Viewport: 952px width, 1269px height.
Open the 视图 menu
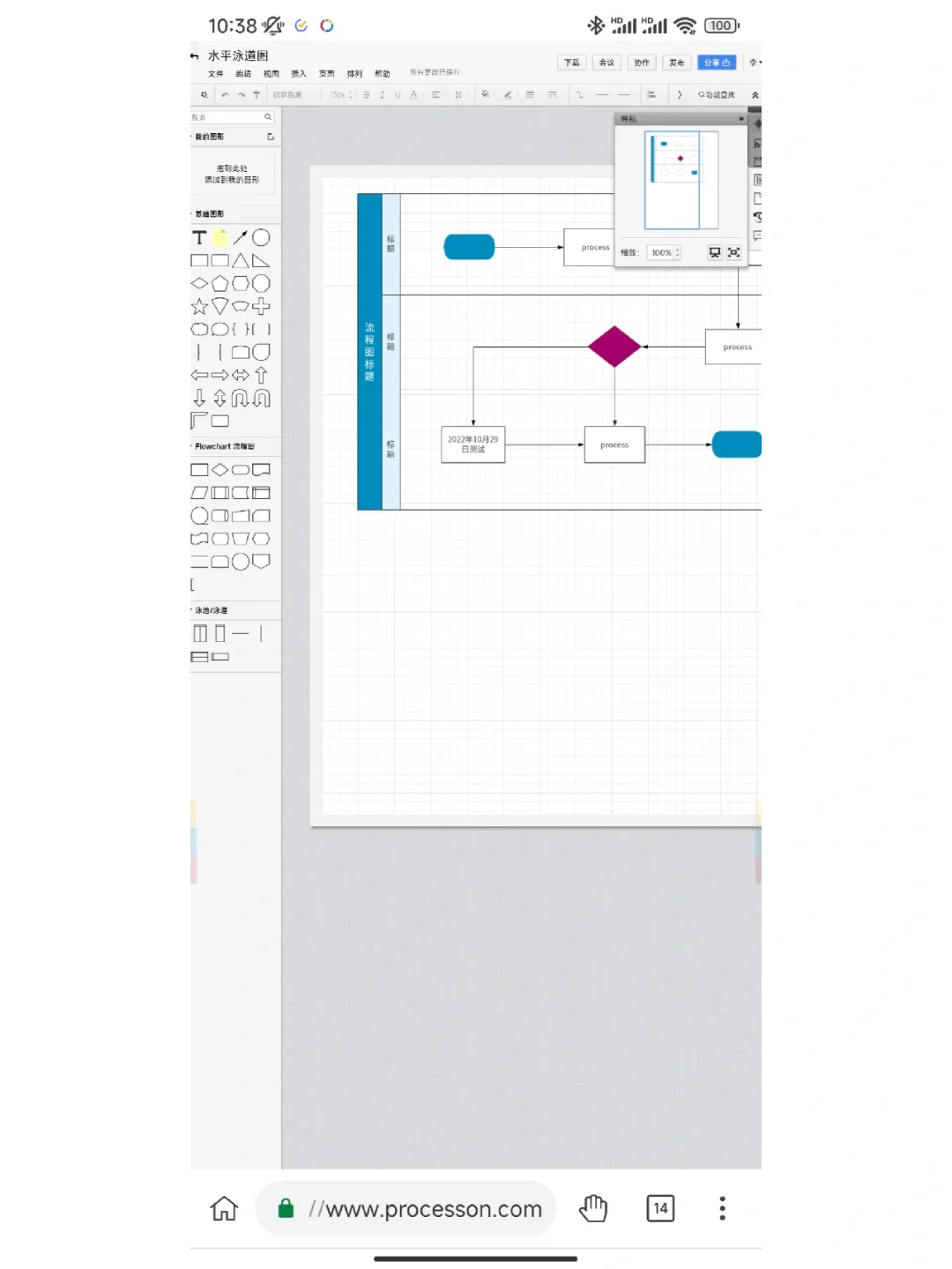pyautogui.click(x=271, y=74)
